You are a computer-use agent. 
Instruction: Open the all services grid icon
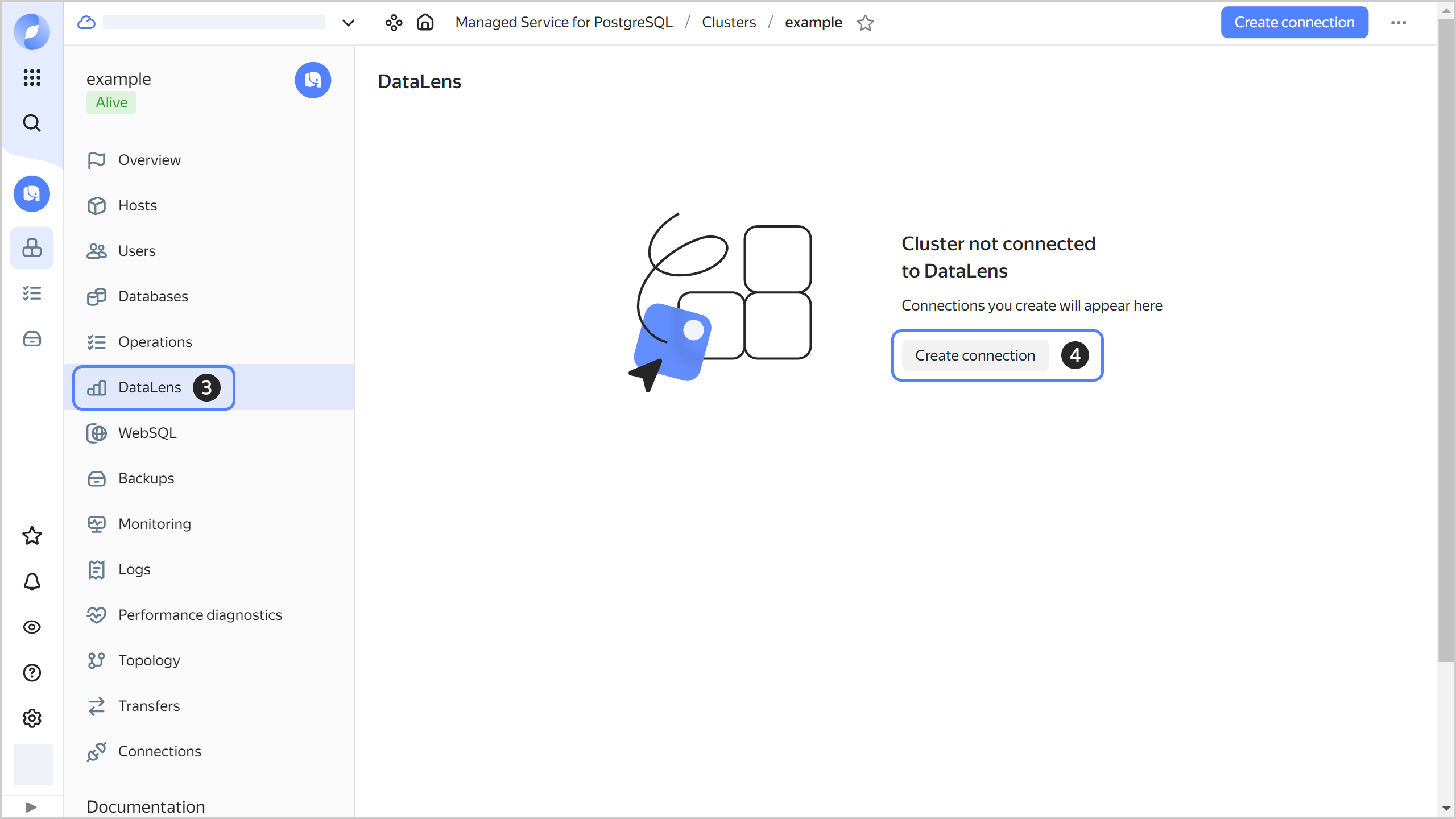point(32,77)
